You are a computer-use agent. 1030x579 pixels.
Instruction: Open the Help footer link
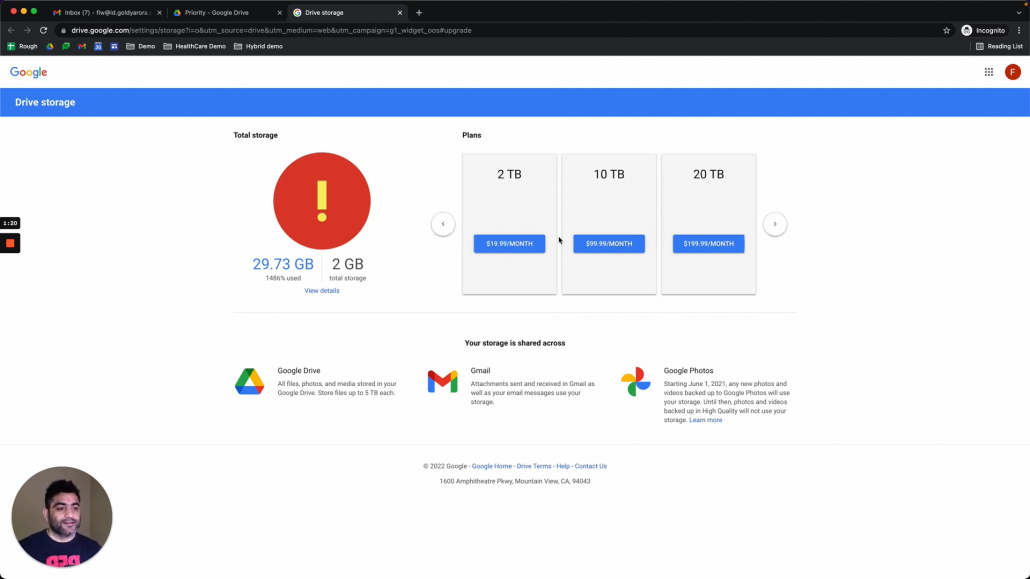pyautogui.click(x=563, y=466)
